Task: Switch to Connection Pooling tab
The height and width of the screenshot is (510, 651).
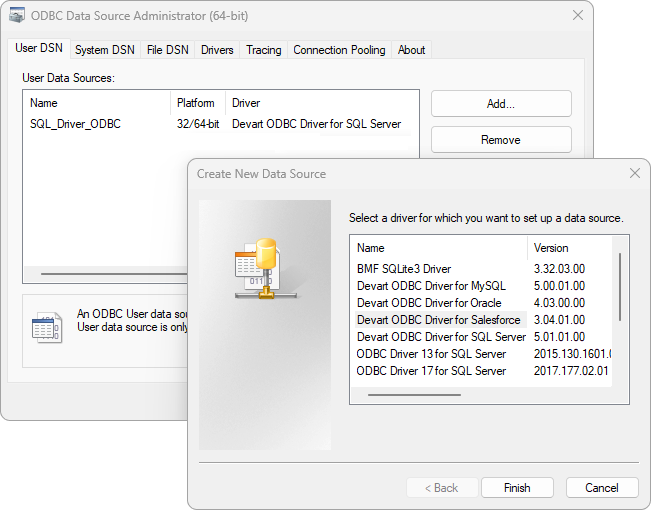Action: click(x=339, y=50)
